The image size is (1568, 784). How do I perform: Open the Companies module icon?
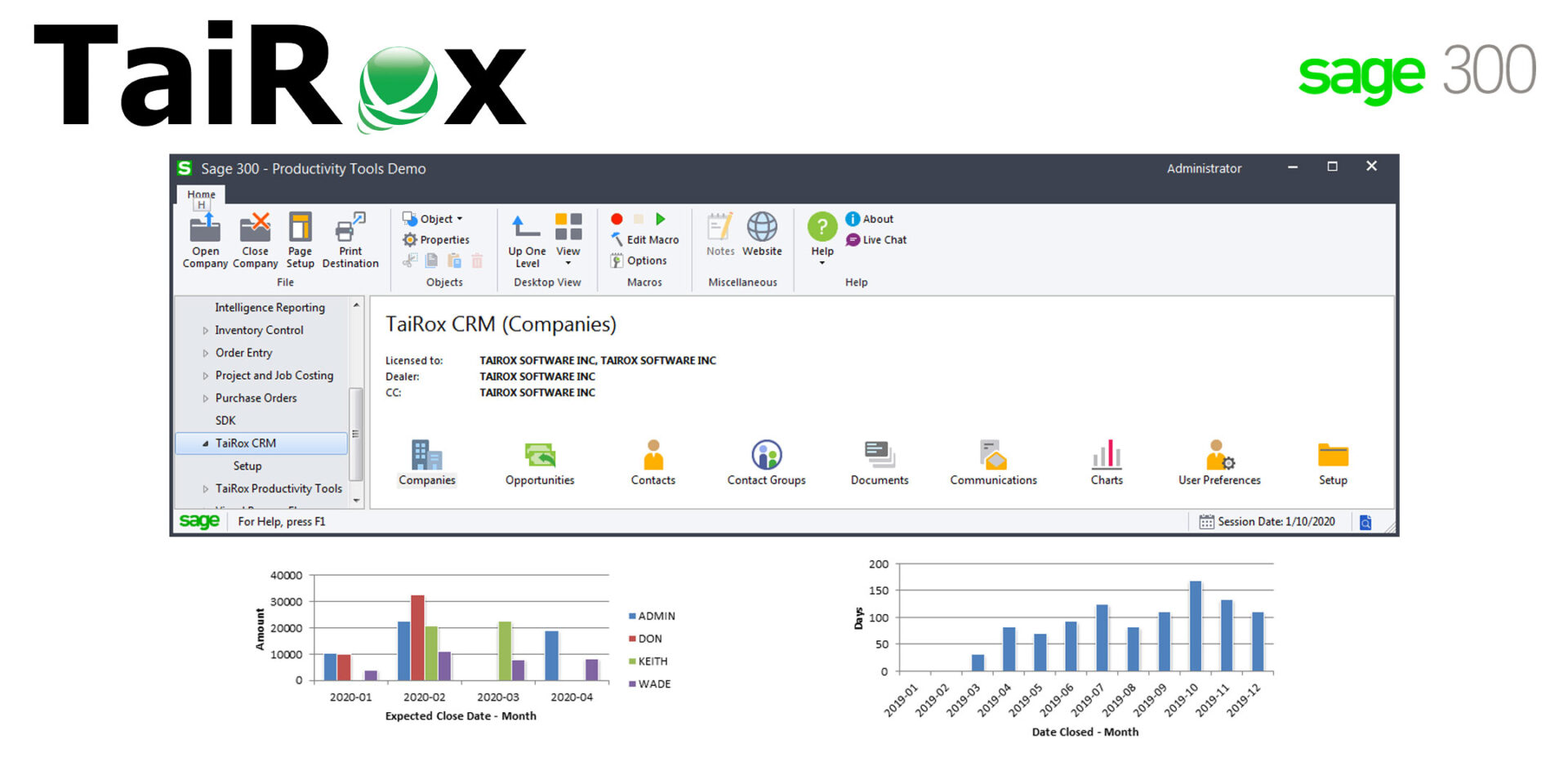tap(426, 457)
